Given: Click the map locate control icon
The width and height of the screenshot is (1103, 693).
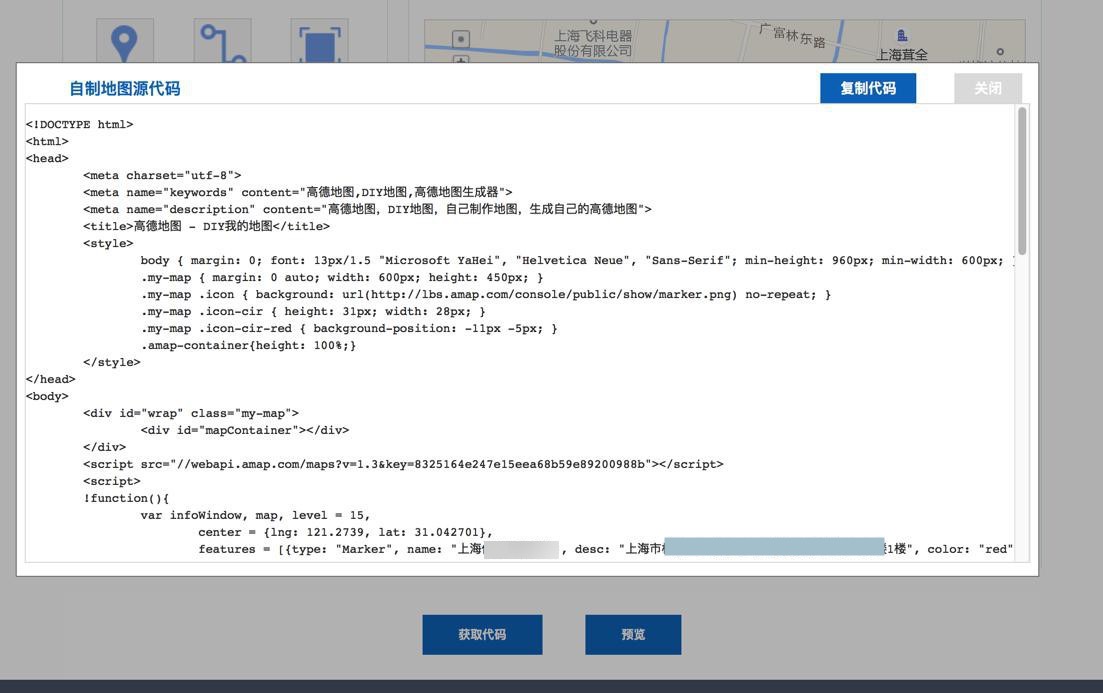Looking at the screenshot, I should click(461, 39).
